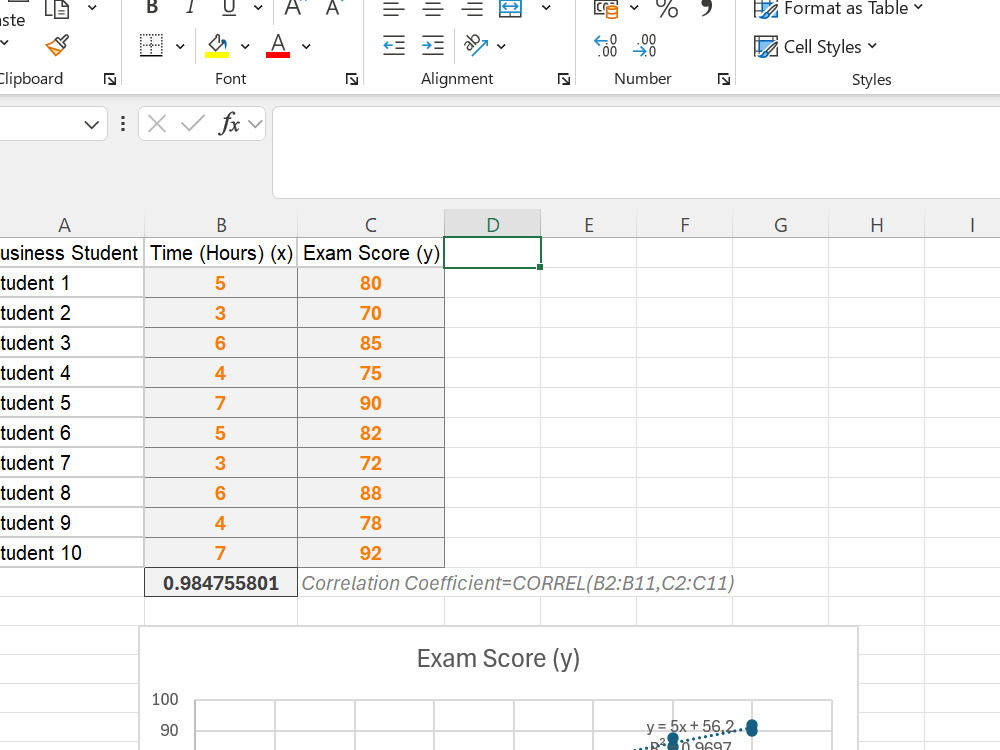
Task: Toggle Underline formatting
Action: click(x=229, y=8)
